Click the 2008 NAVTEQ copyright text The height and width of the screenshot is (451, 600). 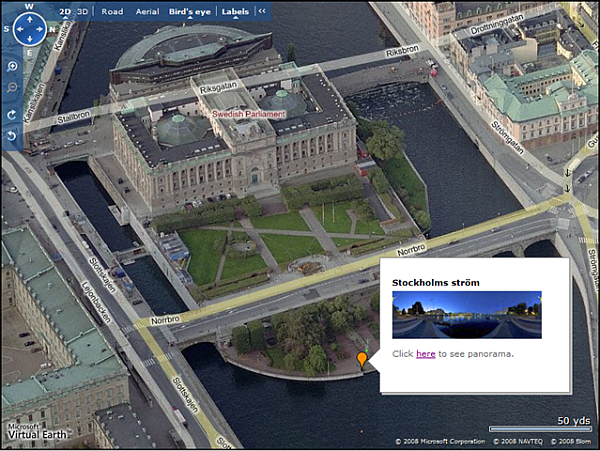(x=518, y=441)
